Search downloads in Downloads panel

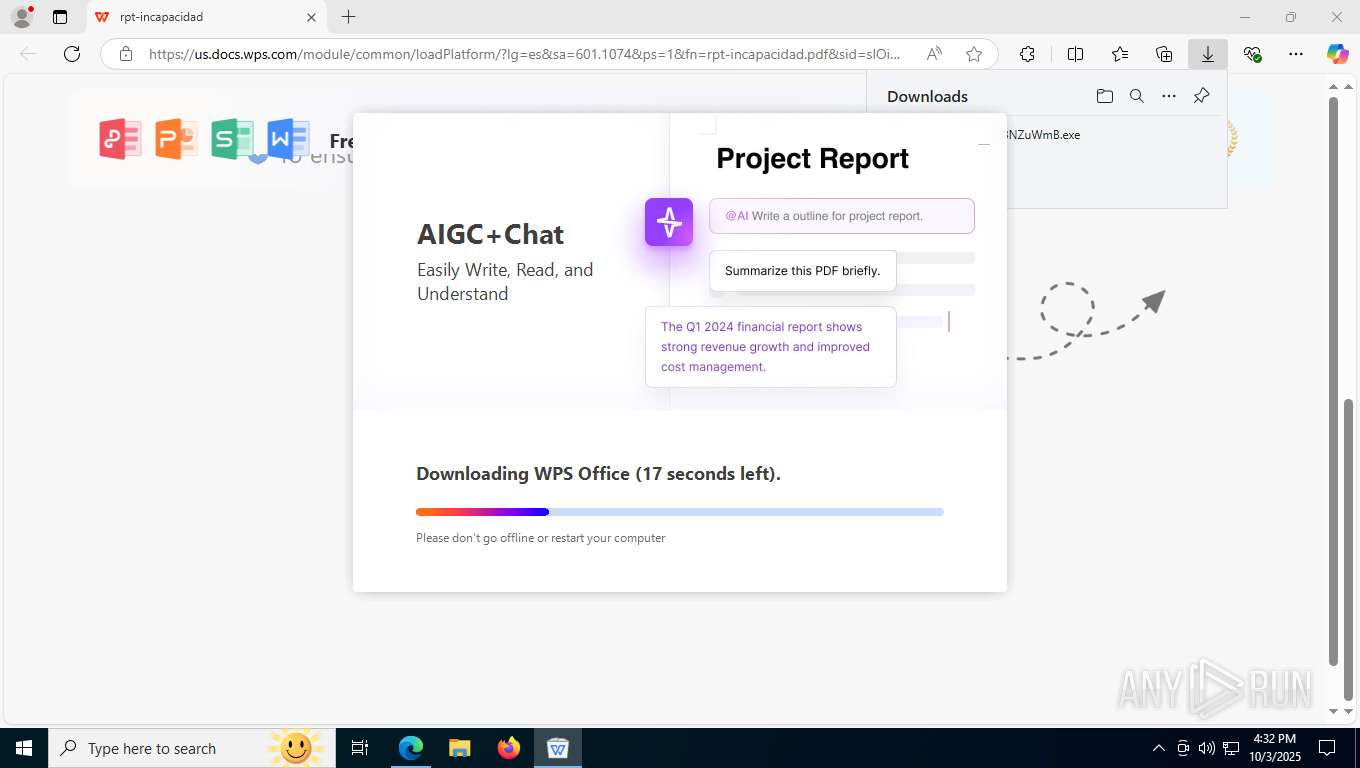tap(1137, 96)
